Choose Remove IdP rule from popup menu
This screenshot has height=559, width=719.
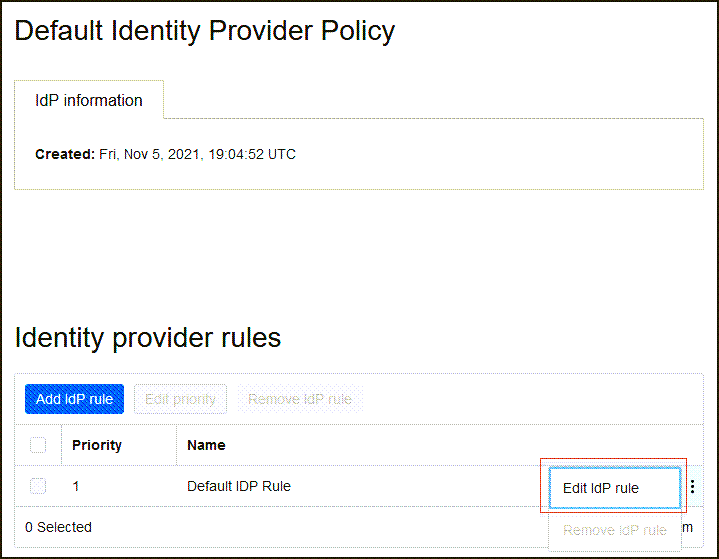(x=614, y=530)
